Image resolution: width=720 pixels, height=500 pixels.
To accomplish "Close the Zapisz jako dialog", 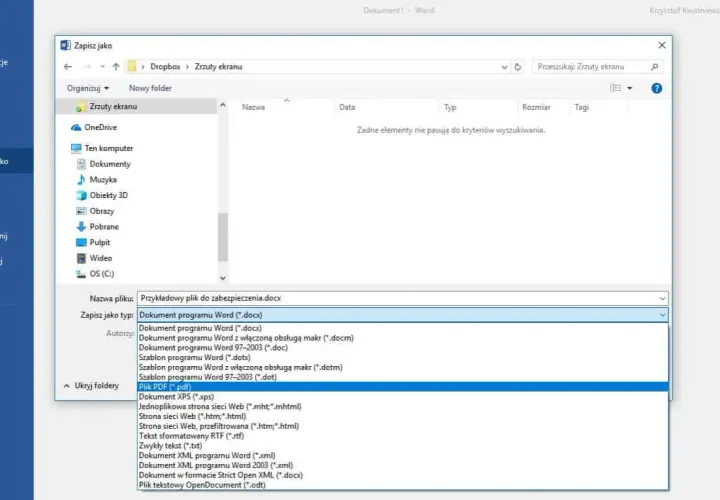I will (662, 45).
